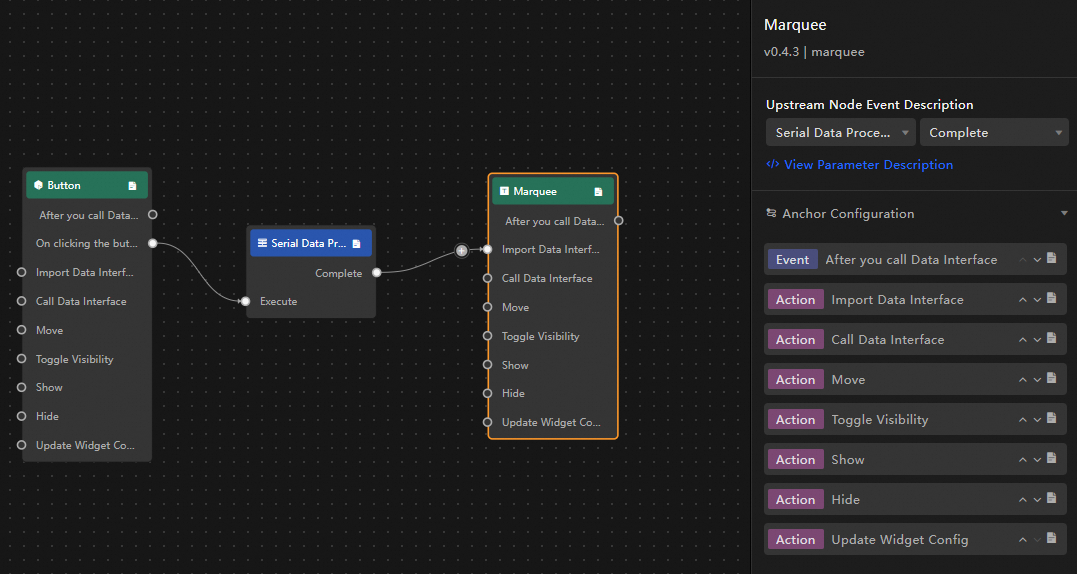Move Import Data Interface action down
Viewport: 1077px width, 574px height.
1037,300
